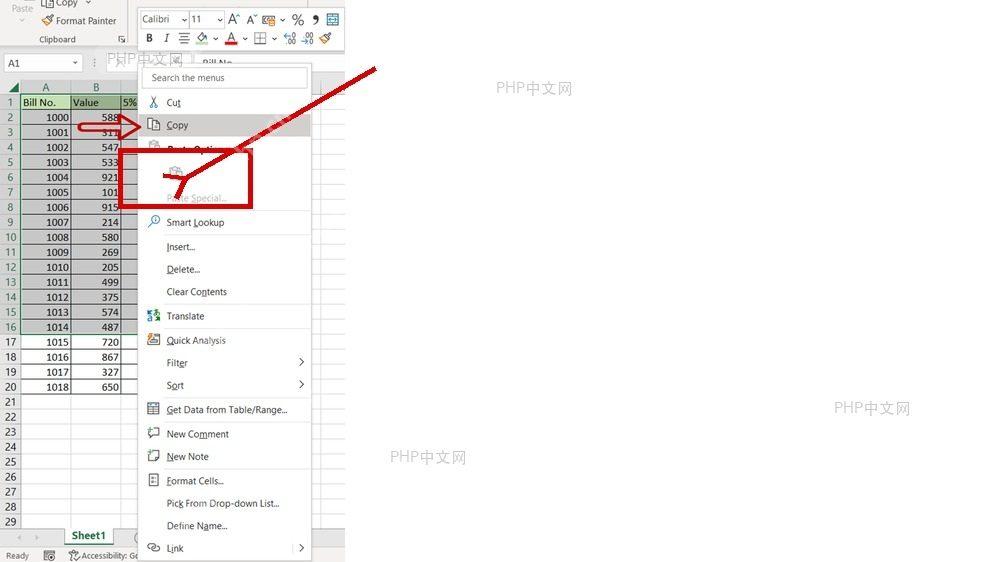Choose Define Name... from the context menu
1000x562 pixels.
pyautogui.click(x=224, y=526)
